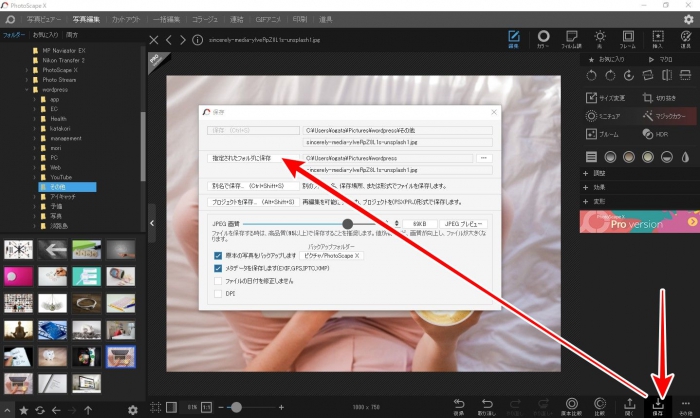Open file info icon beside filename

(197, 40)
